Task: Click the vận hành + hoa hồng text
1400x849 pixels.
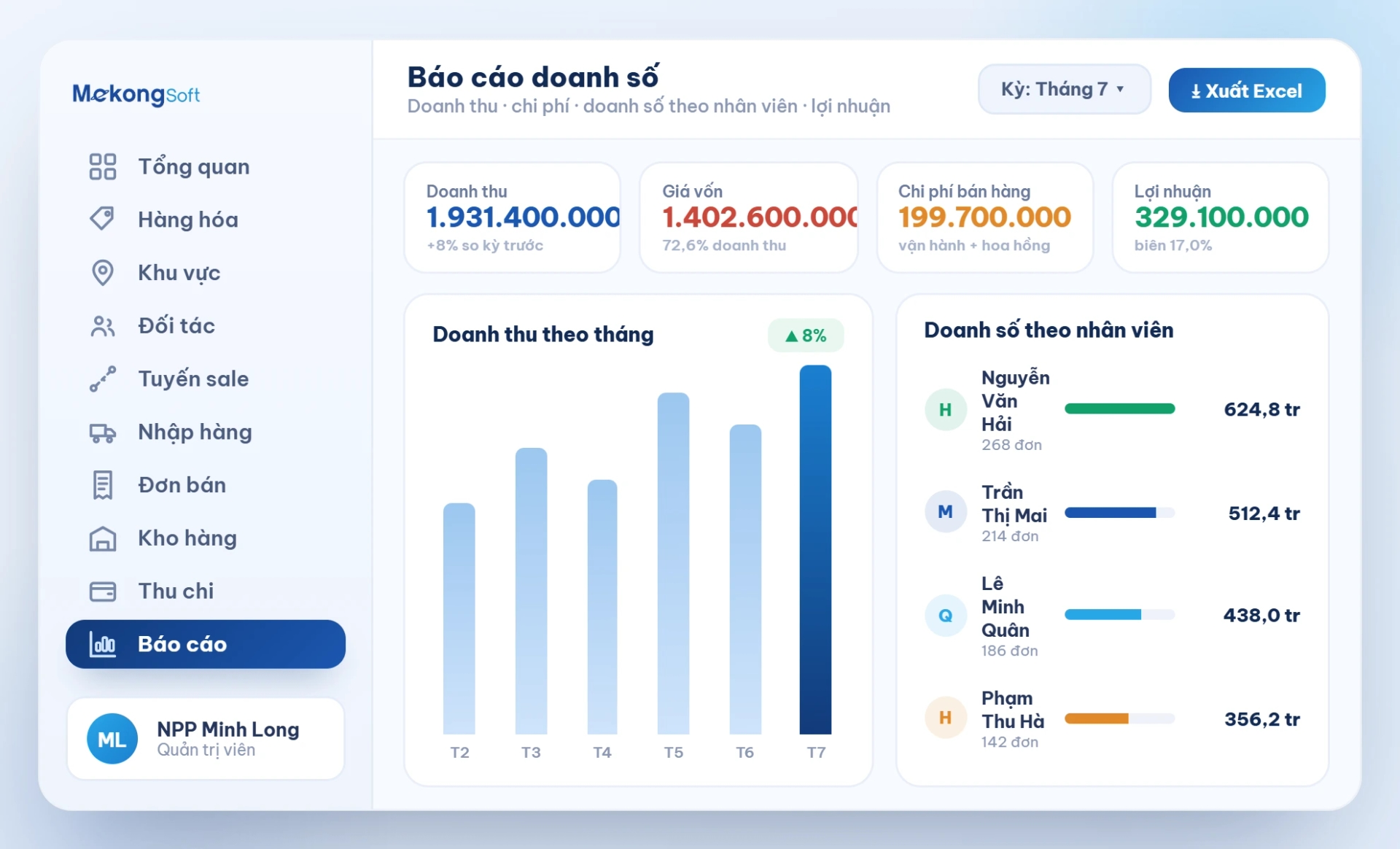Action: point(974,246)
